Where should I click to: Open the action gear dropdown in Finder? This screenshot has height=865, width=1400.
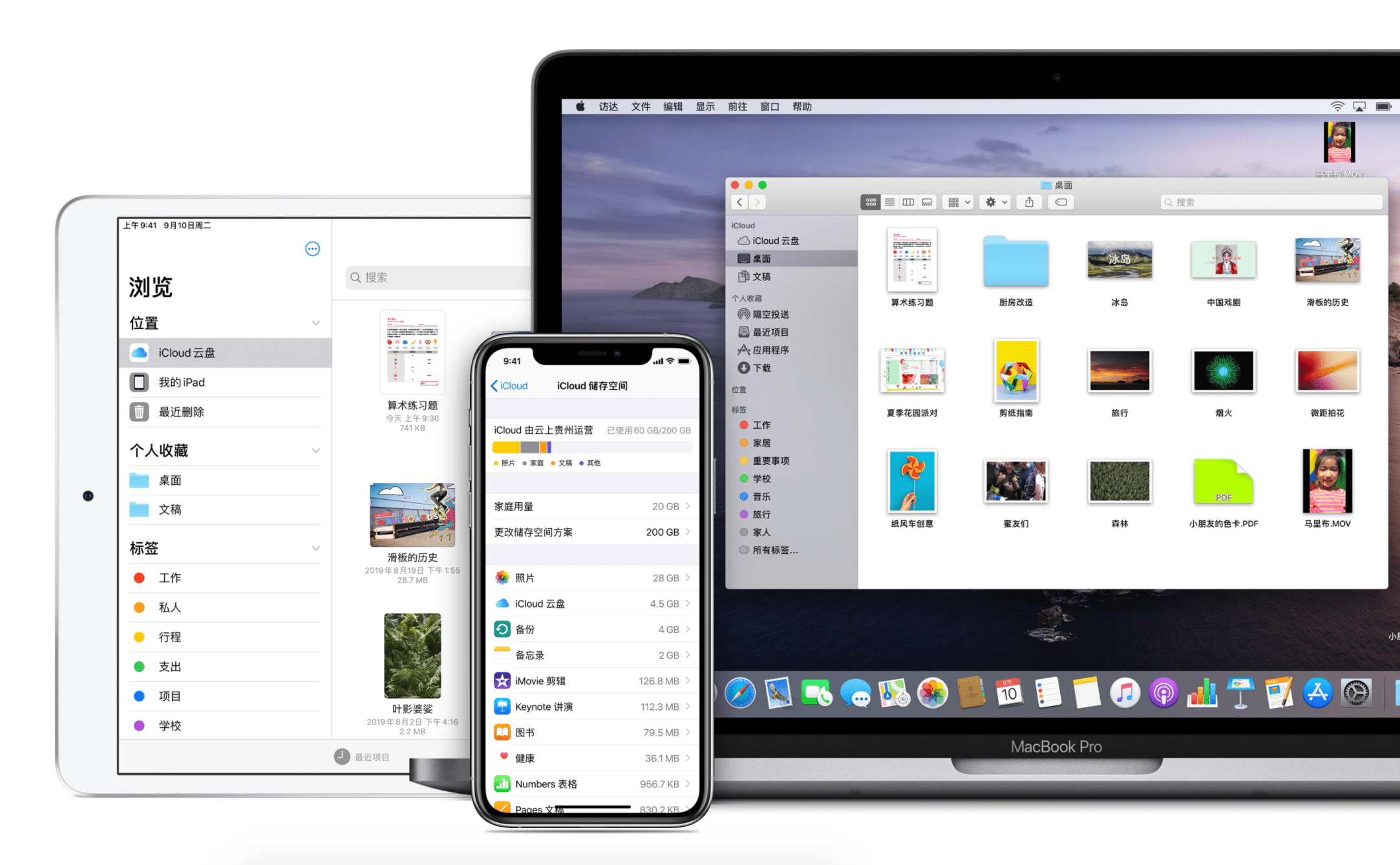996,202
